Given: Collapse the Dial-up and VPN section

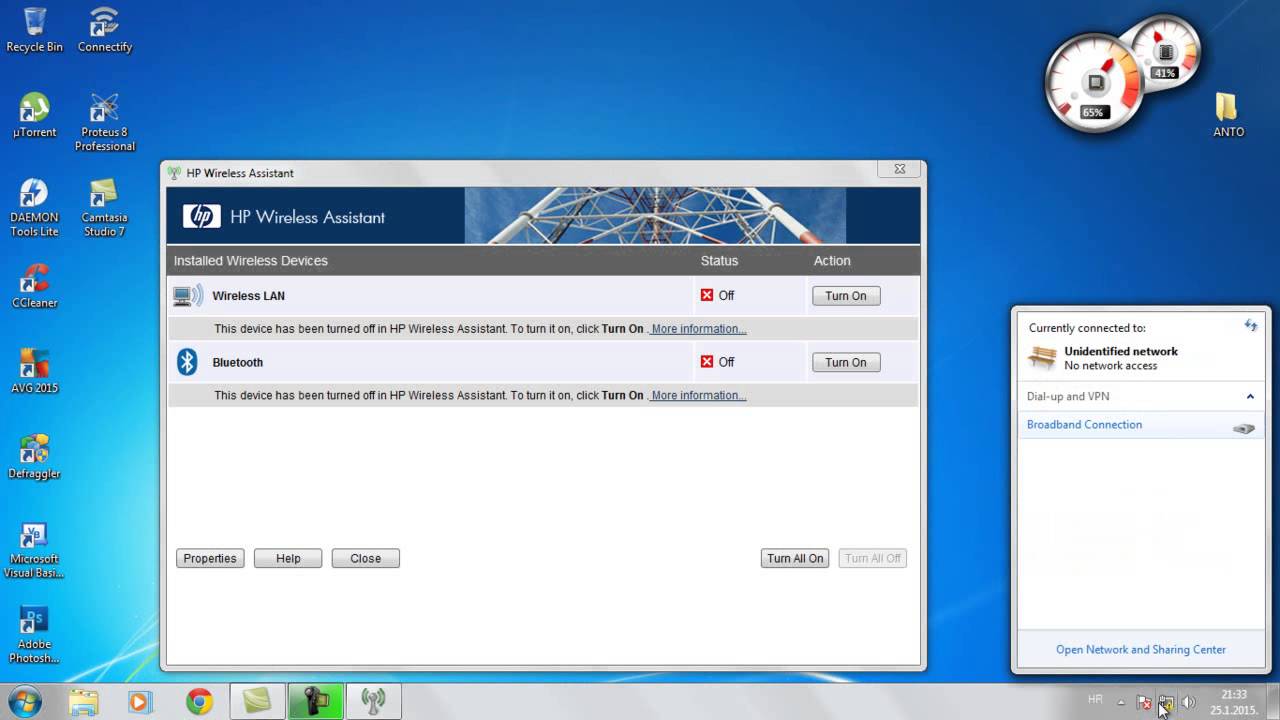Looking at the screenshot, I should pos(1250,396).
